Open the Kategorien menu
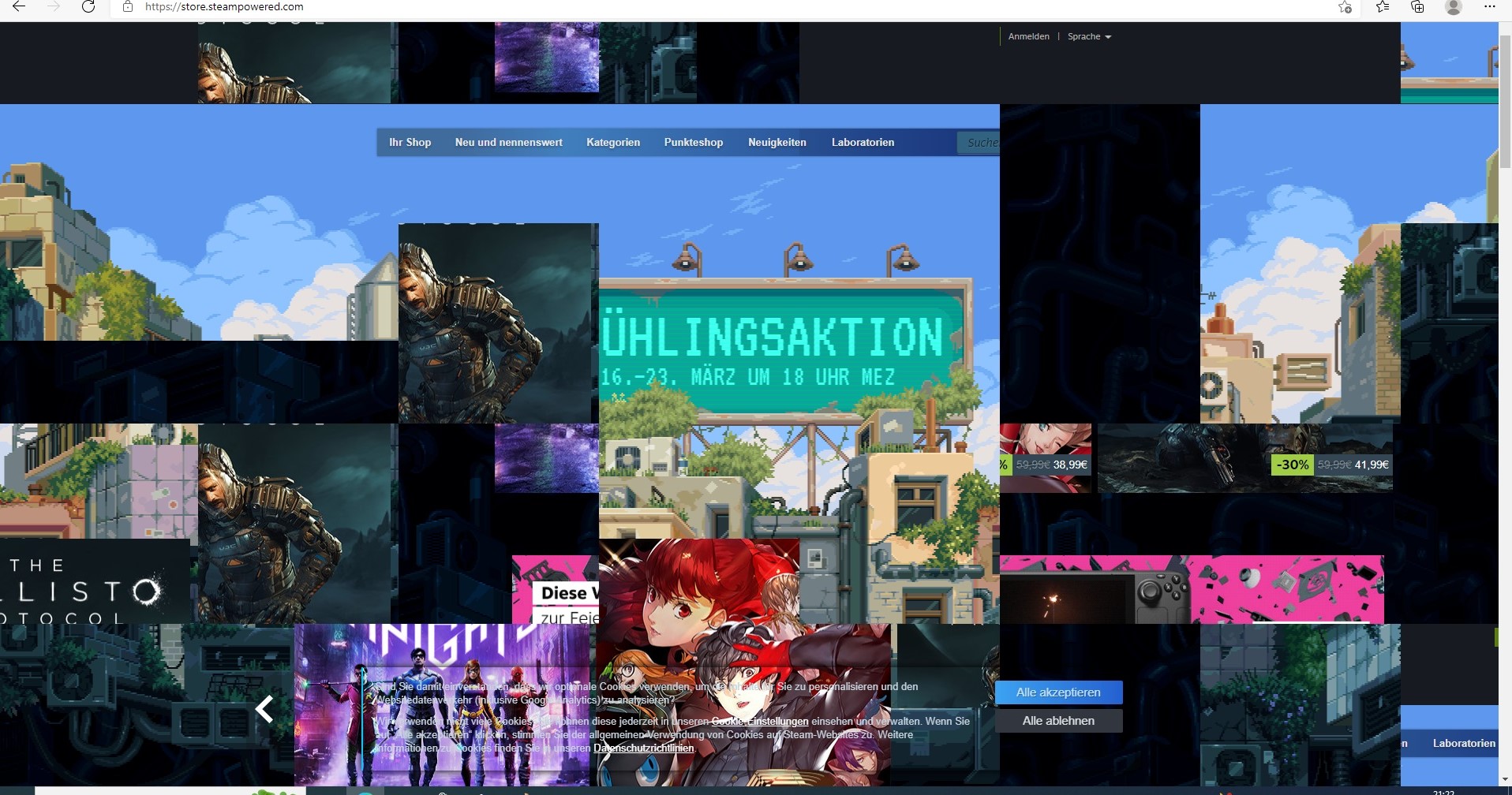The width and height of the screenshot is (1512, 795). point(613,142)
